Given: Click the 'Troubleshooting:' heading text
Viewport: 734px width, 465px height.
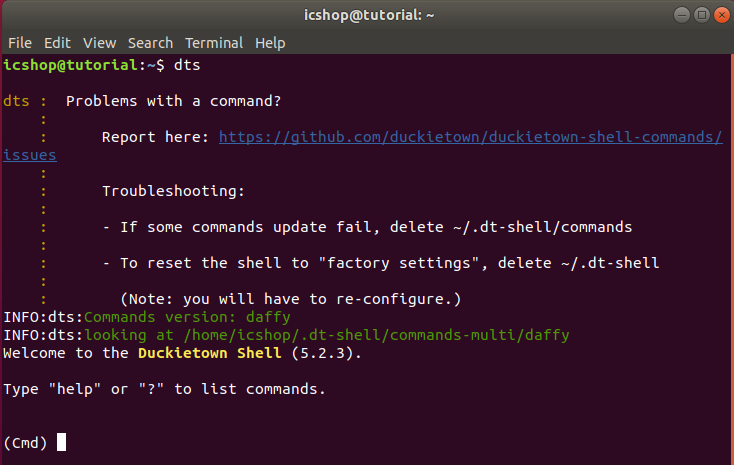Looking at the screenshot, I should [x=173, y=191].
